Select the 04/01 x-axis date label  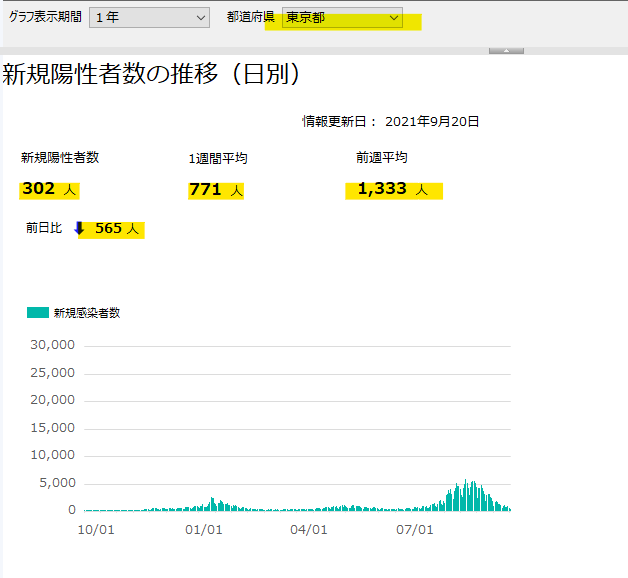308,530
